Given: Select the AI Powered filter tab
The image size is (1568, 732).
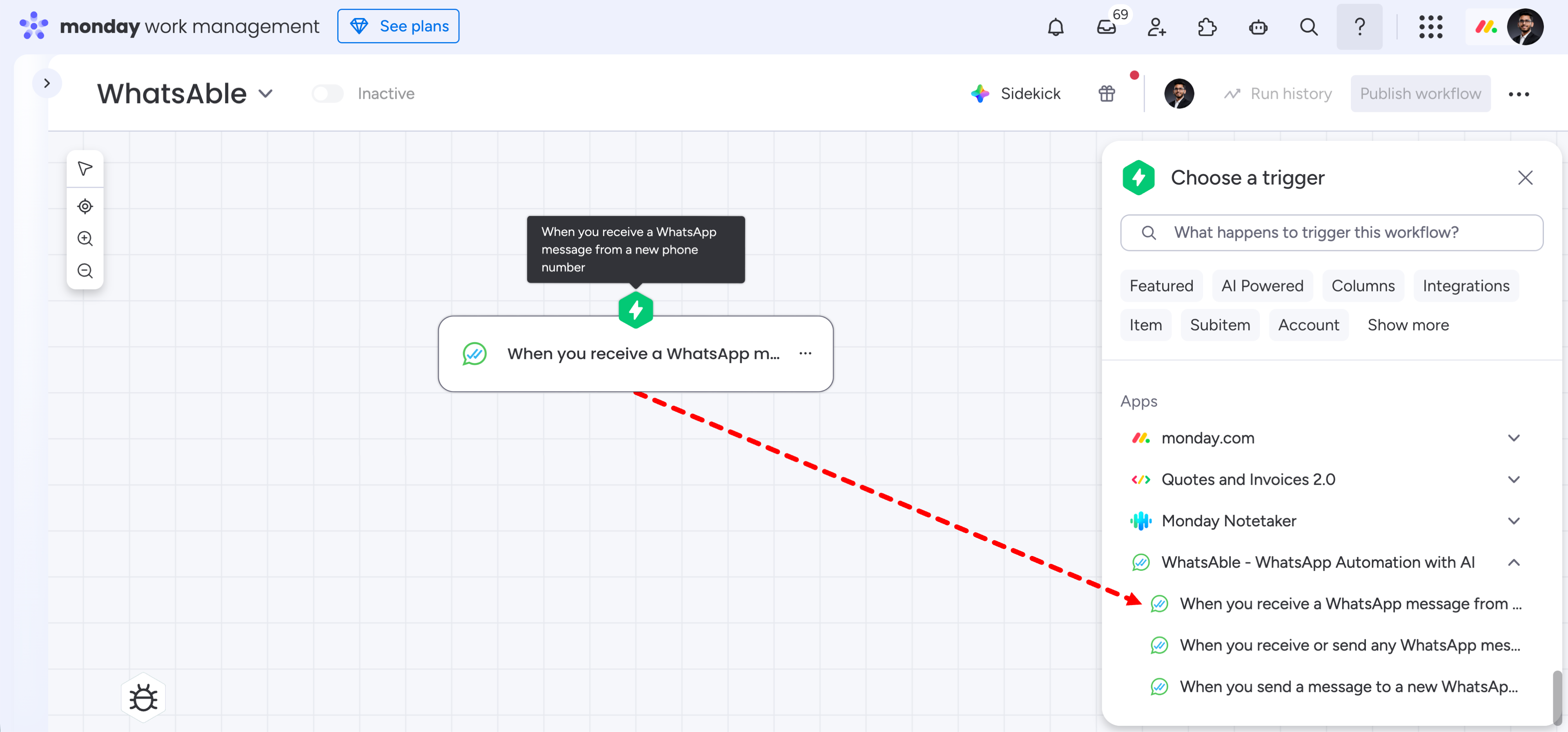Looking at the screenshot, I should [x=1262, y=286].
